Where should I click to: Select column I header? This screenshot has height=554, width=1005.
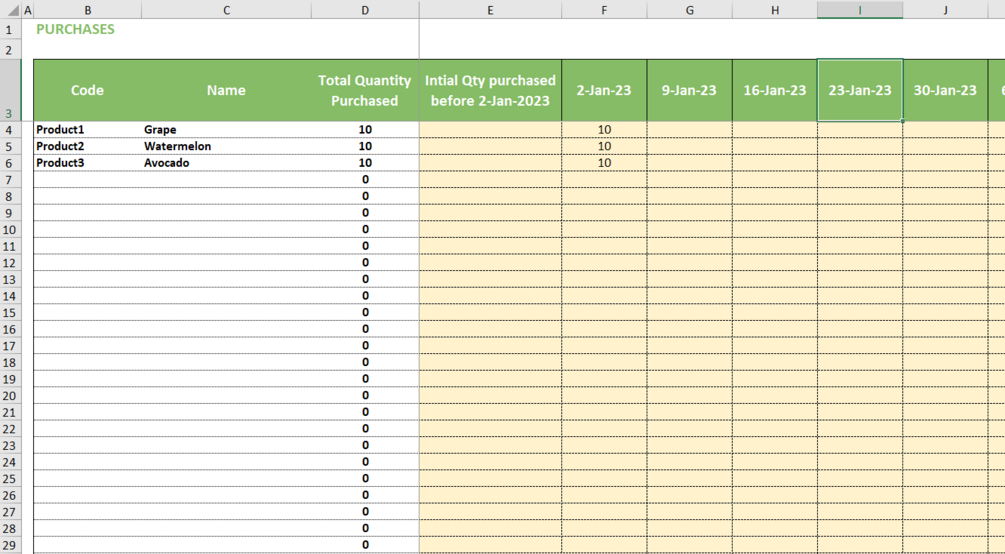tap(860, 10)
